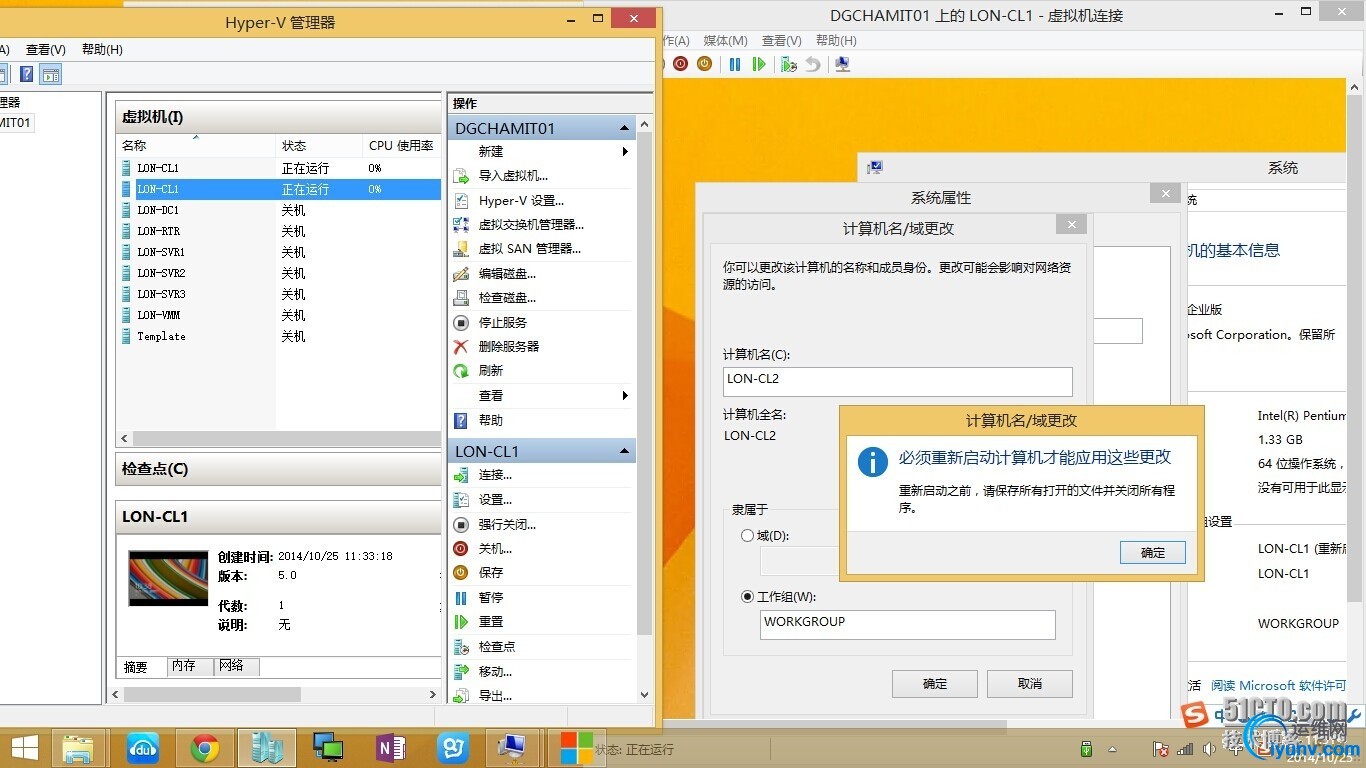Click 连接 under LON-CL1 actions
The image size is (1366, 768).
[x=495, y=475]
